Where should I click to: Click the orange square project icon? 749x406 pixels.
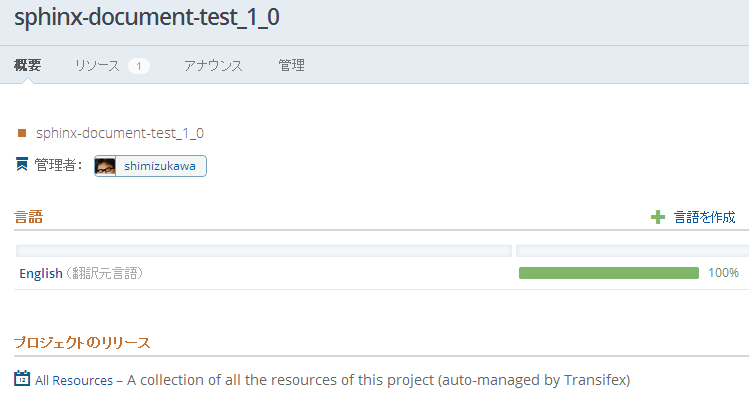click(22, 133)
